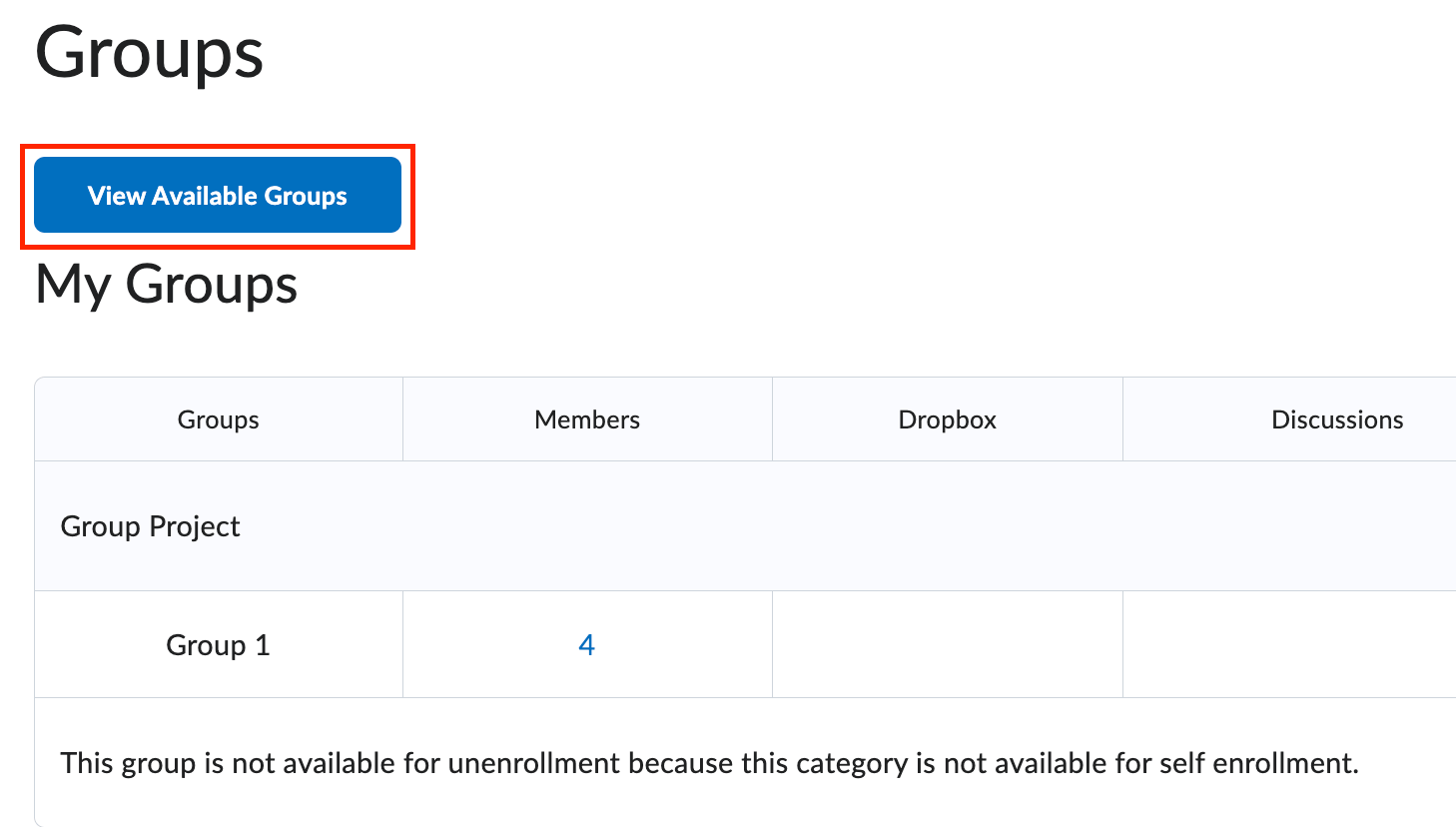Click the My Groups section heading

(167, 285)
